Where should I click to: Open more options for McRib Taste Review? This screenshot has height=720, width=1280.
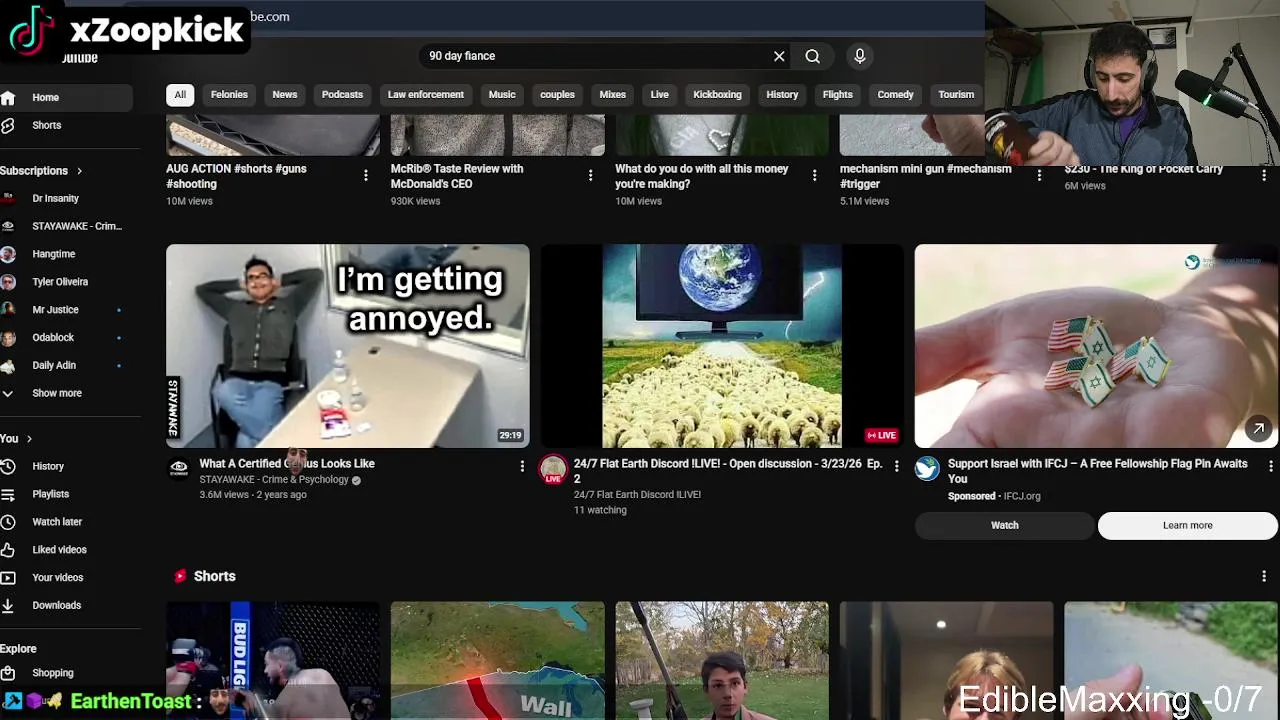pyautogui.click(x=590, y=176)
